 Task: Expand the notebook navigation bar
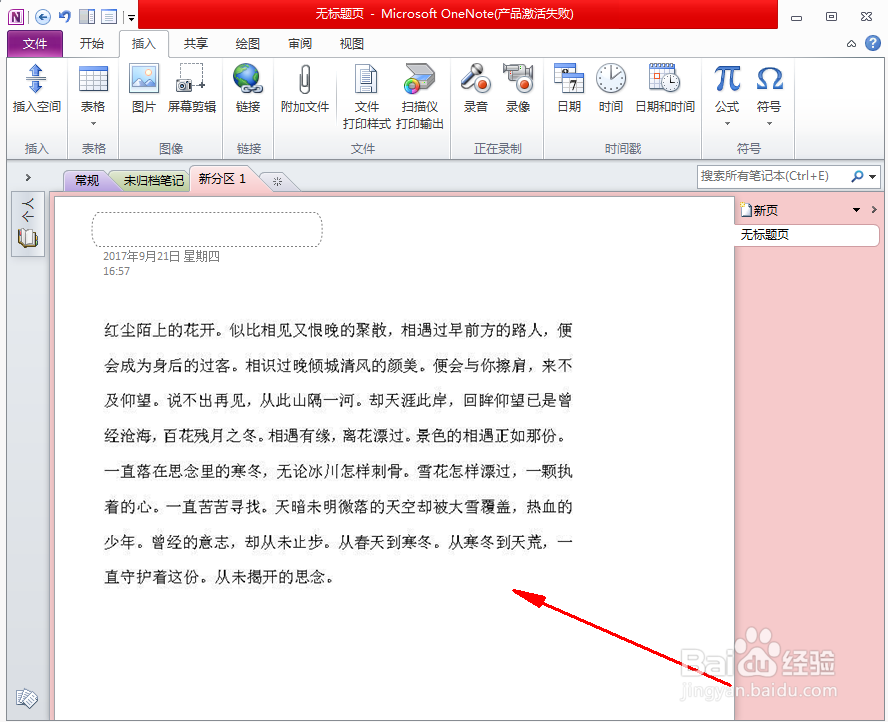point(28,177)
